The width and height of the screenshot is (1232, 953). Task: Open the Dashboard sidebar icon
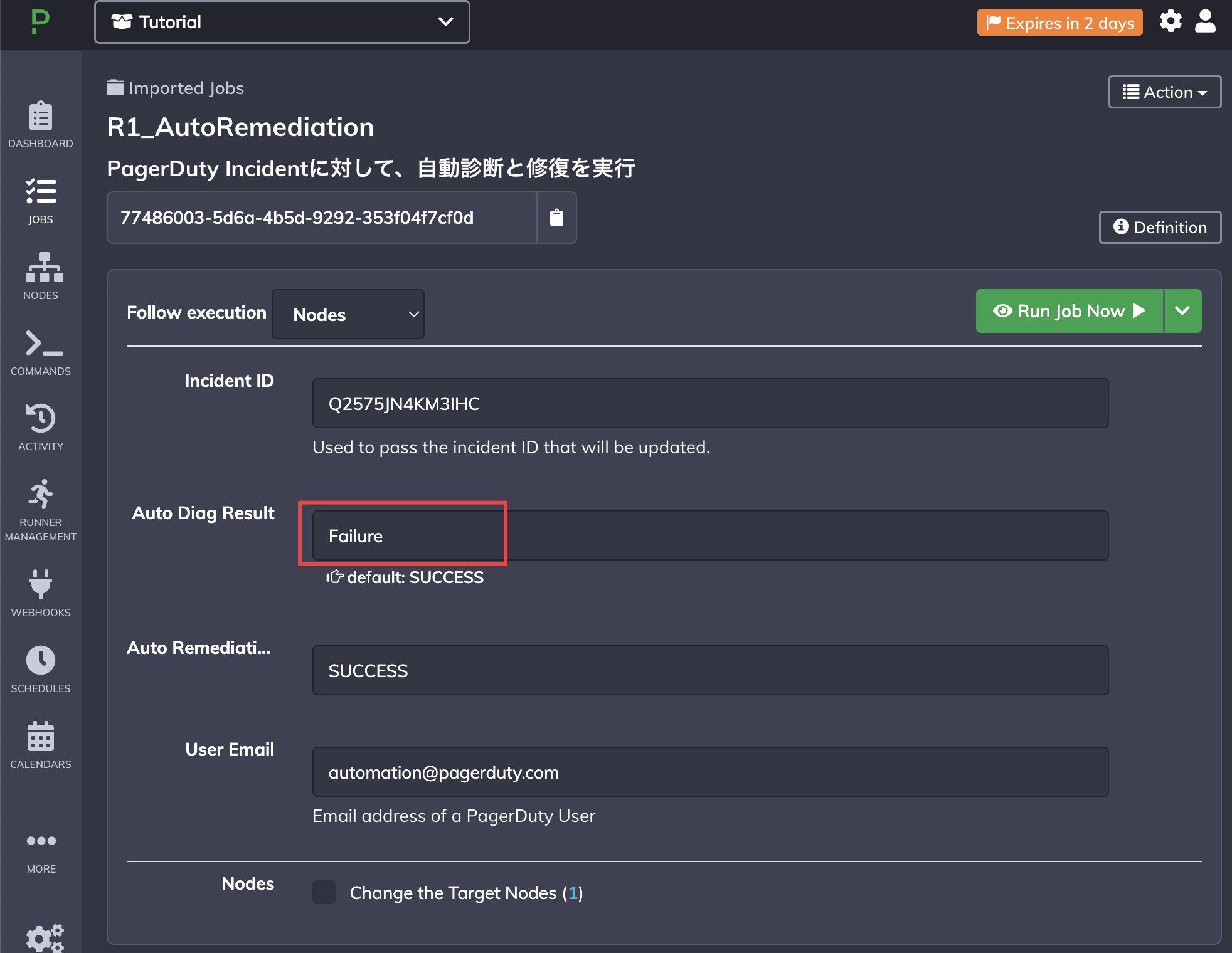(x=41, y=125)
